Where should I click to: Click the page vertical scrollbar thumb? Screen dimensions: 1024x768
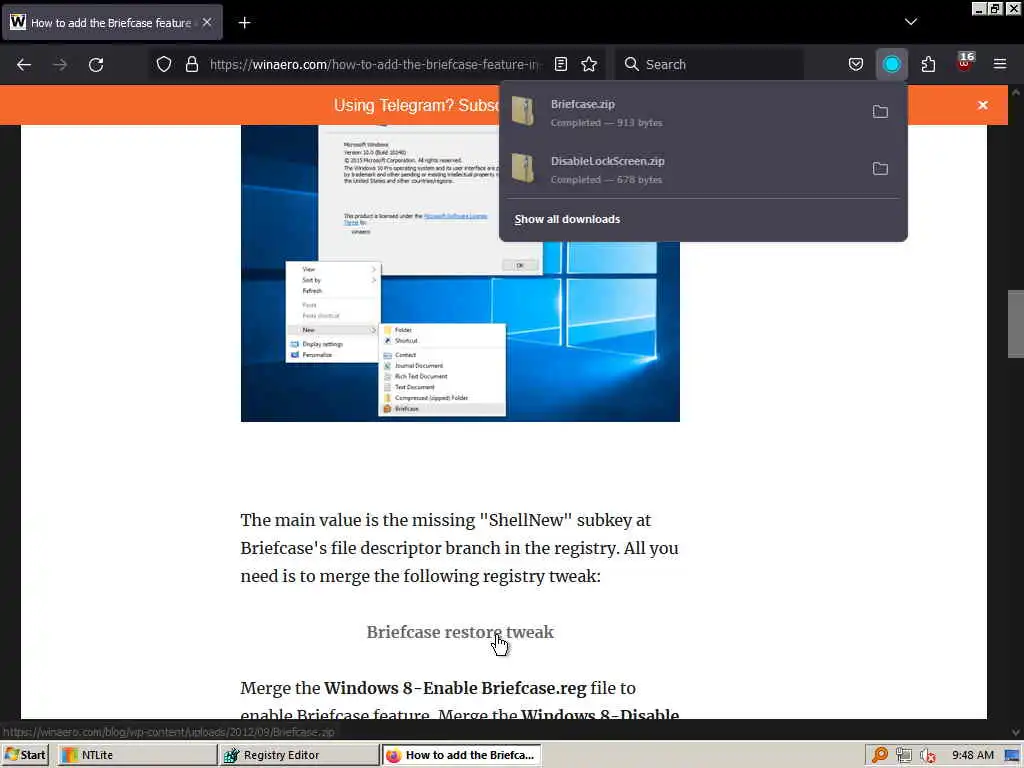point(1015,324)
